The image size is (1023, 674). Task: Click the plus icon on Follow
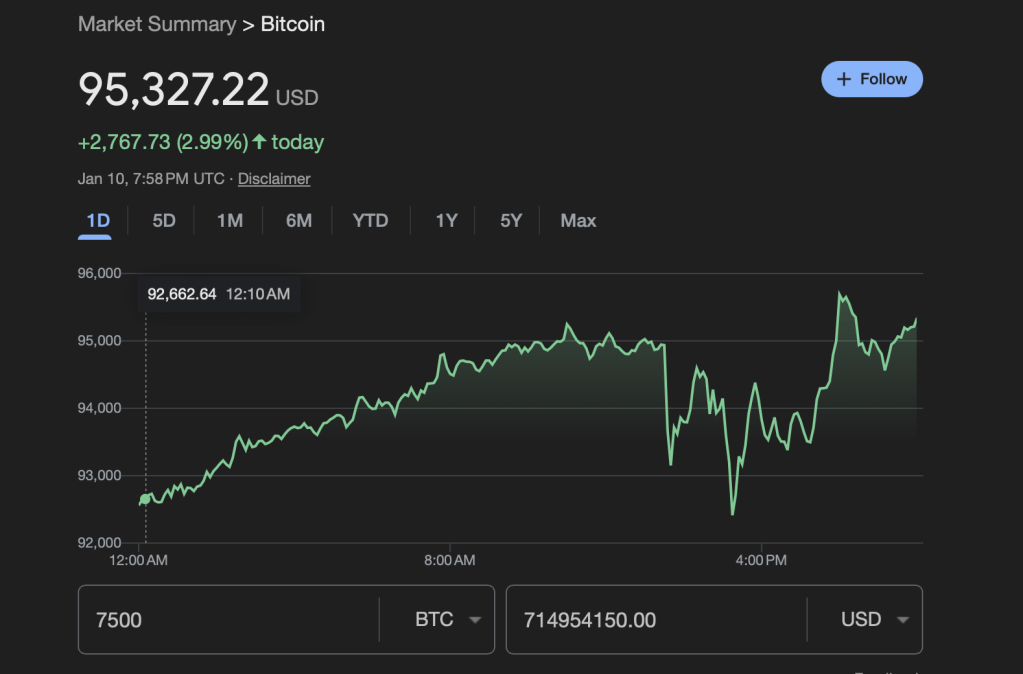tap(844, 79)
